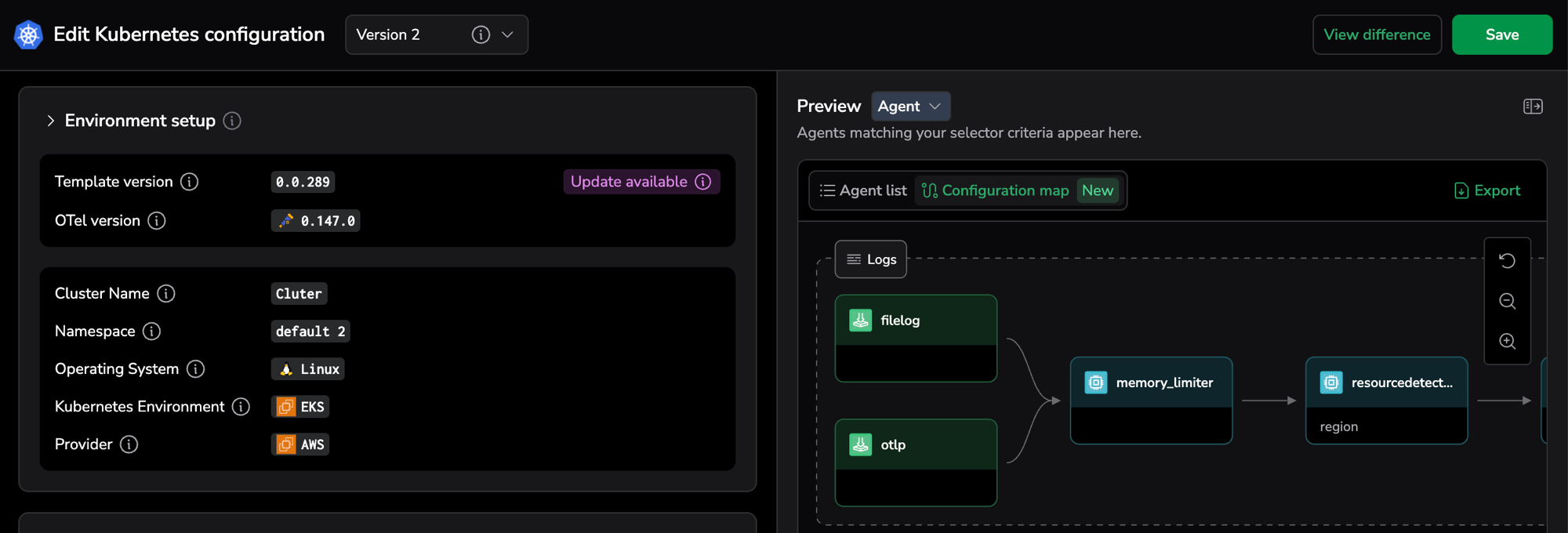Toggle the preview panel layout icon
Image resolution: width=1568 pixels, height=533 pixels.
tap(1533, 107)
